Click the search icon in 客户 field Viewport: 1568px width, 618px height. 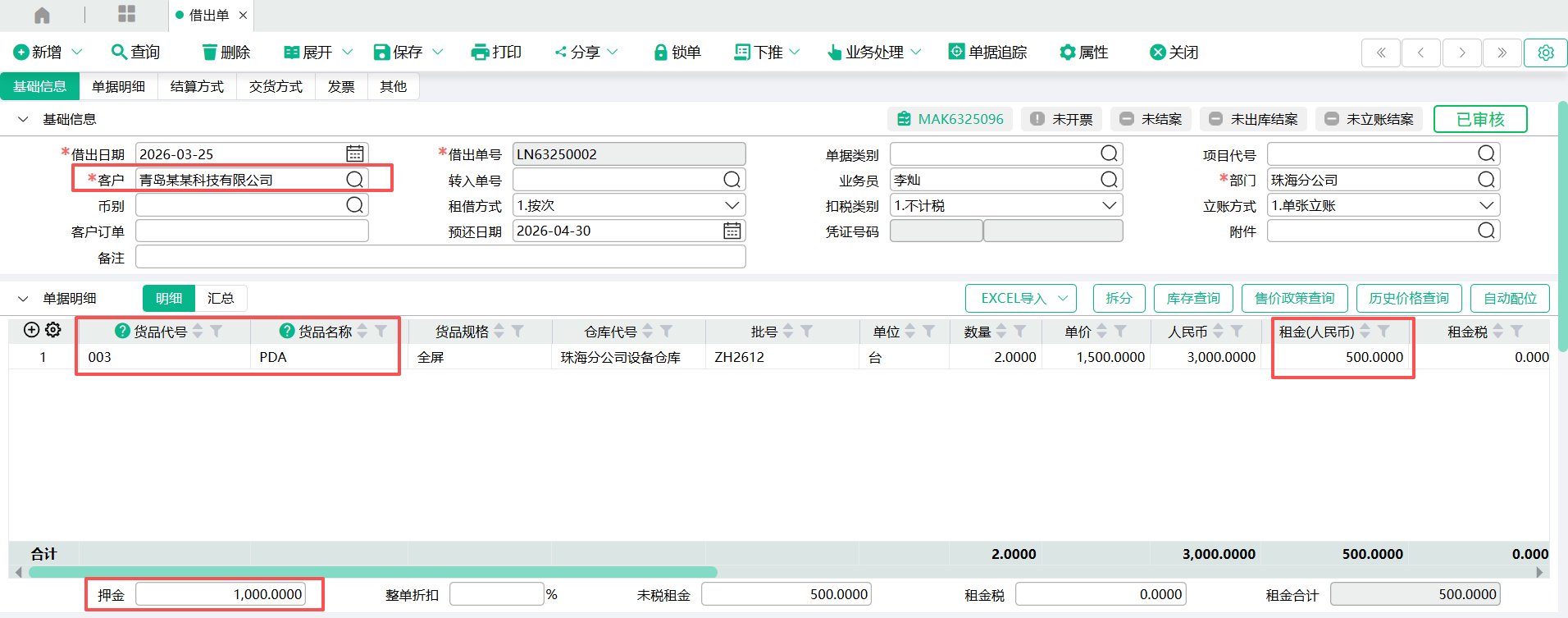354,179
